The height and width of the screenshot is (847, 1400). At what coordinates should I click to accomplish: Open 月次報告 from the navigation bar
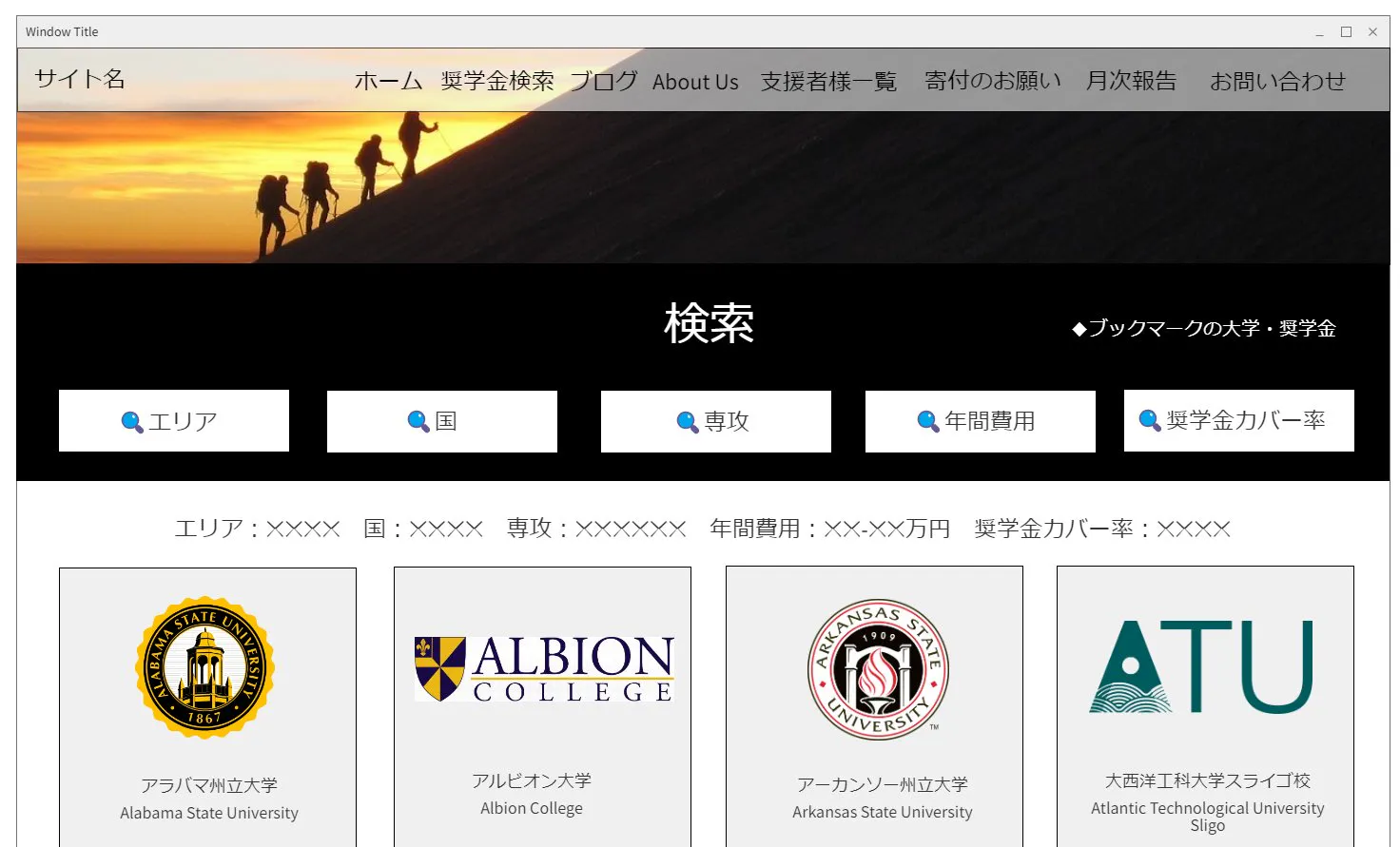tap(1132, 82)
